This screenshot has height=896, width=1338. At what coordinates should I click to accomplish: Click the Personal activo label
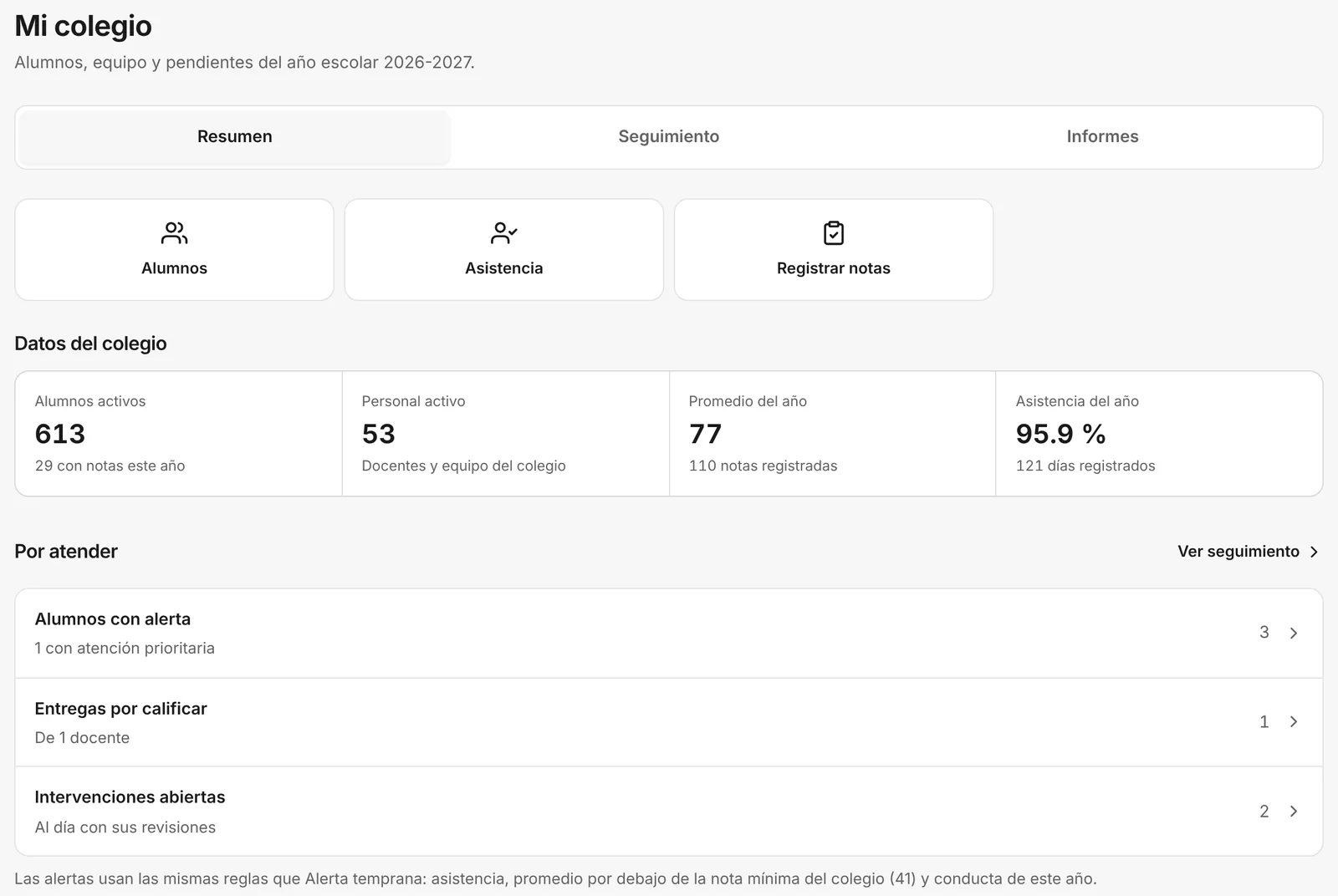(x=413, y=401)
